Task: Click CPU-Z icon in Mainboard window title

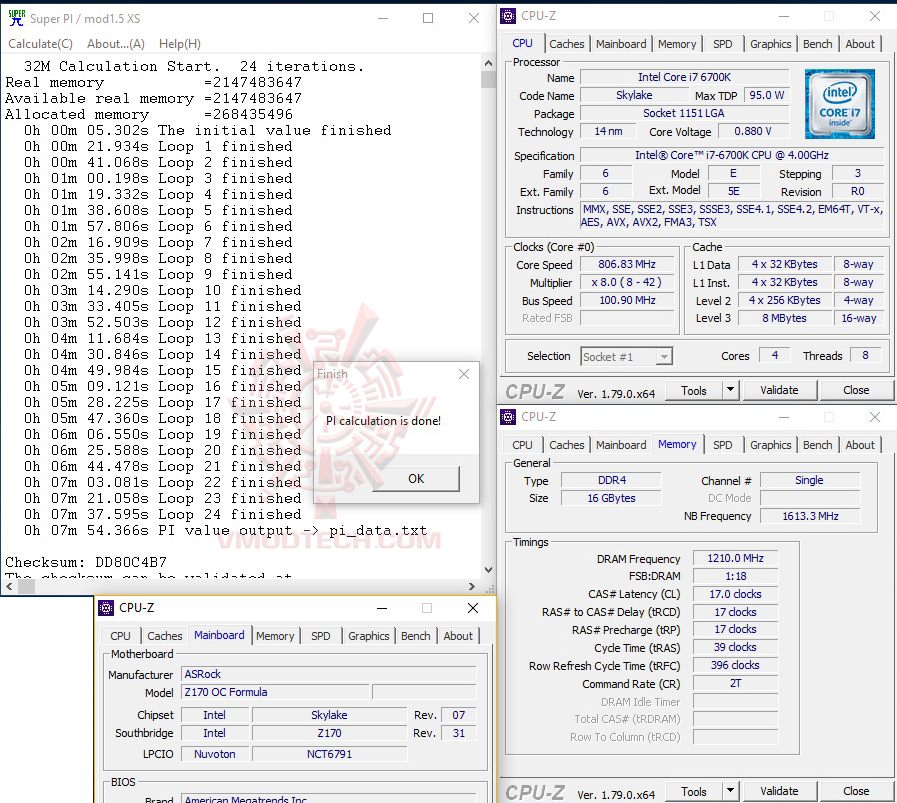Action: point(106,608)
